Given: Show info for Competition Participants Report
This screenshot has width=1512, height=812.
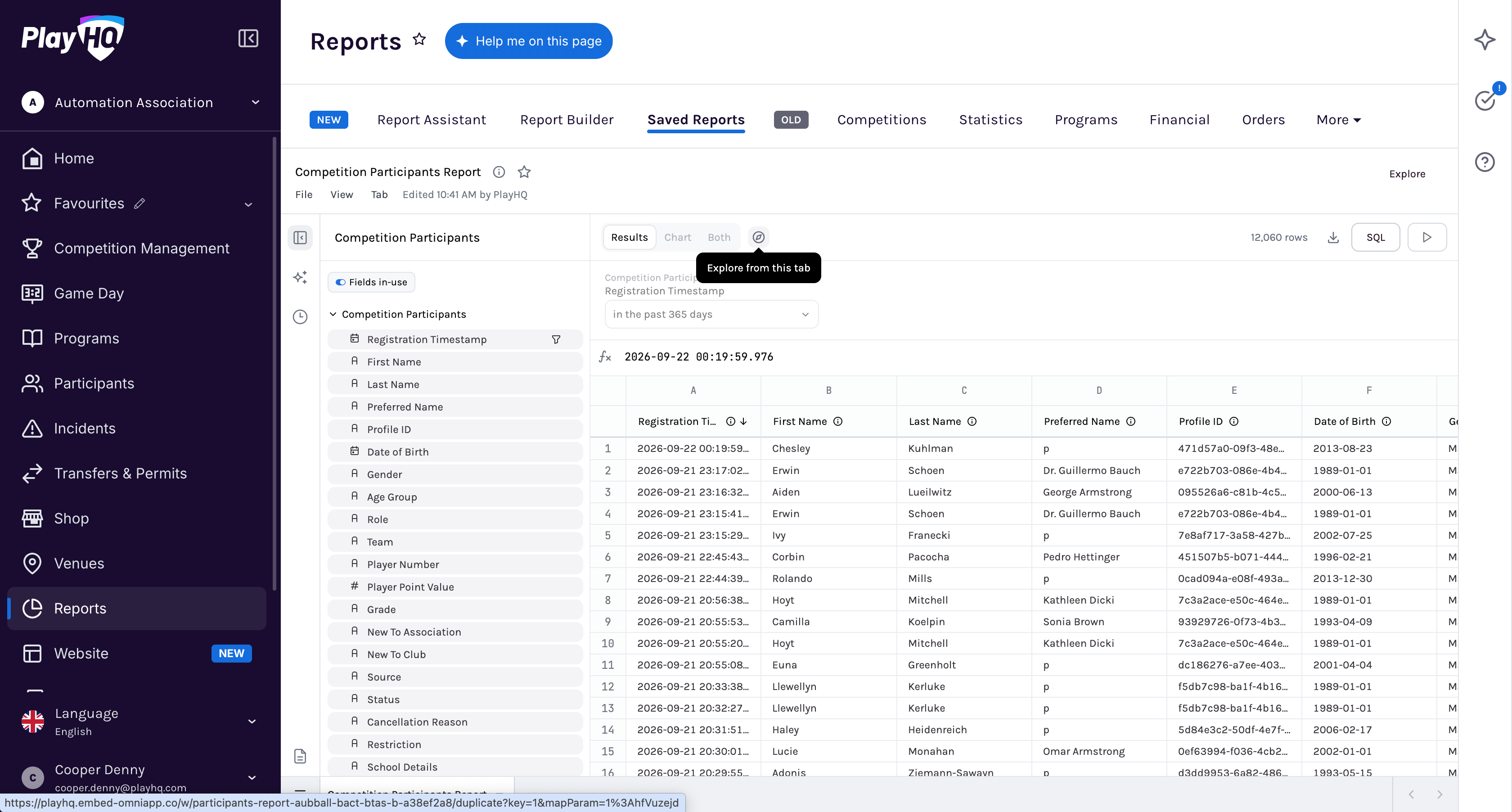Looking at the screenshot, I should coord(499,172).
